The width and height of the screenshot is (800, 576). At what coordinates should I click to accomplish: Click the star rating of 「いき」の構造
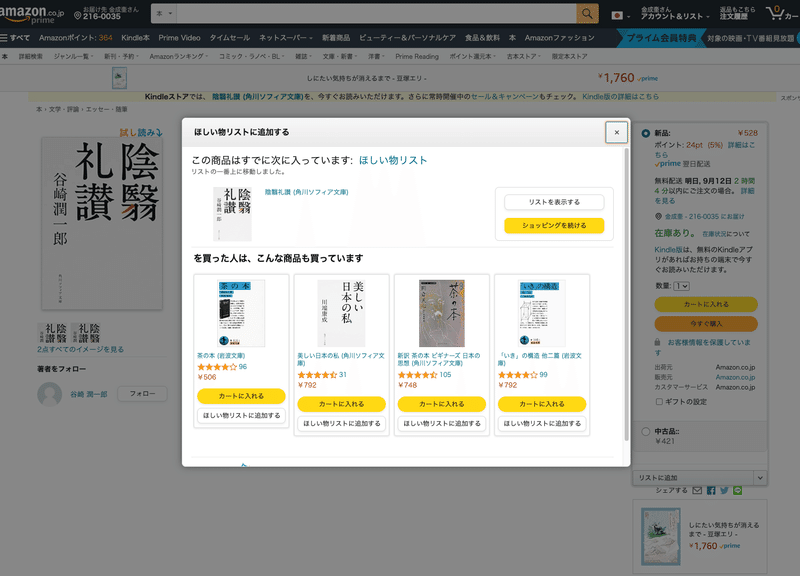point(517,374)
